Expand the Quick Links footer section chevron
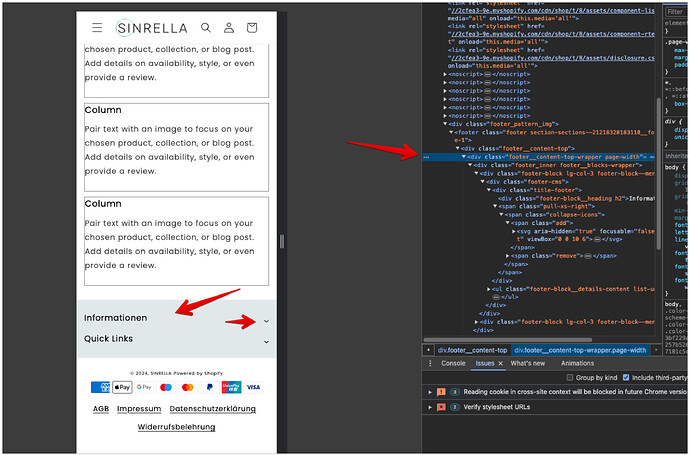This screenshot has height=455, width=690. click(x=266, y=342)
